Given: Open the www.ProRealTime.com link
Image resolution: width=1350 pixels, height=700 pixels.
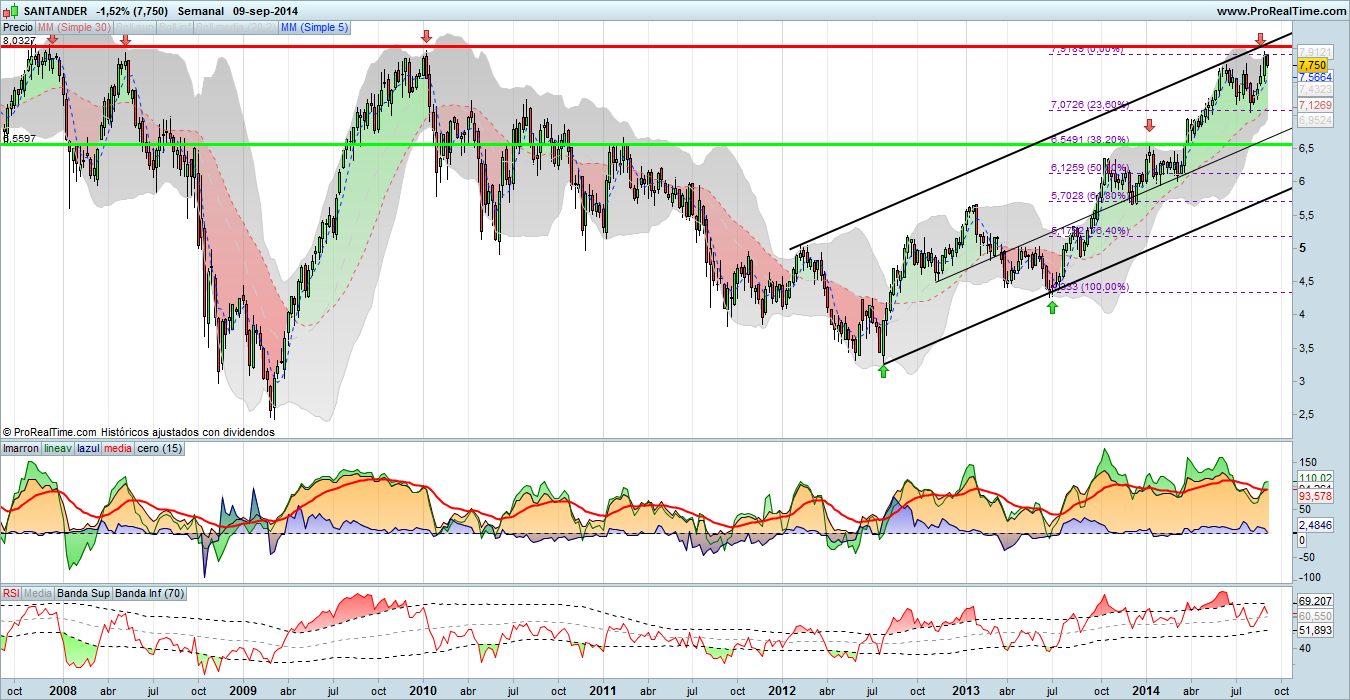Looking at the screenshot, I should tap(1281, 10).
